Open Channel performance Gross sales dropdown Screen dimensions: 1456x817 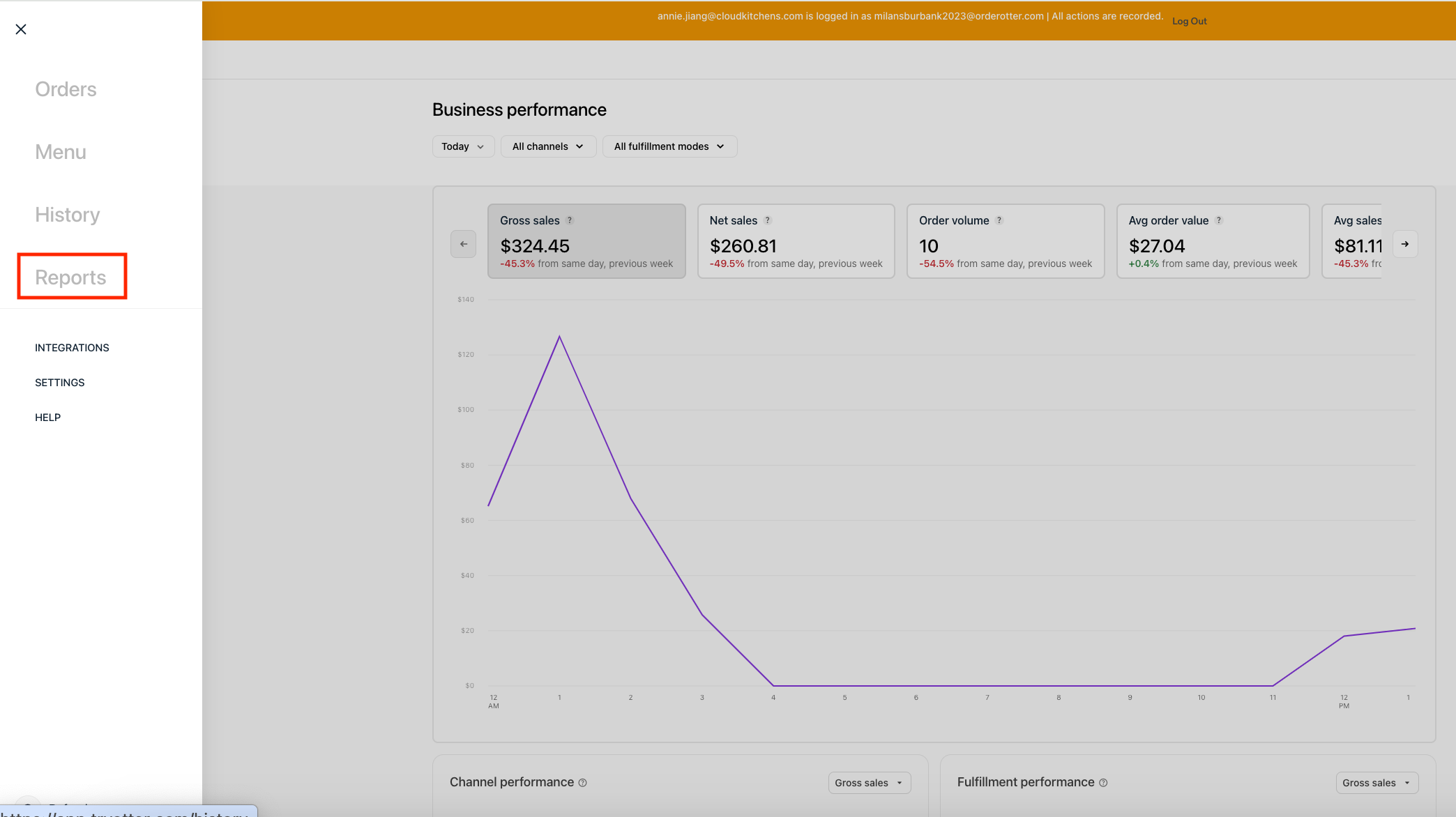869,783
